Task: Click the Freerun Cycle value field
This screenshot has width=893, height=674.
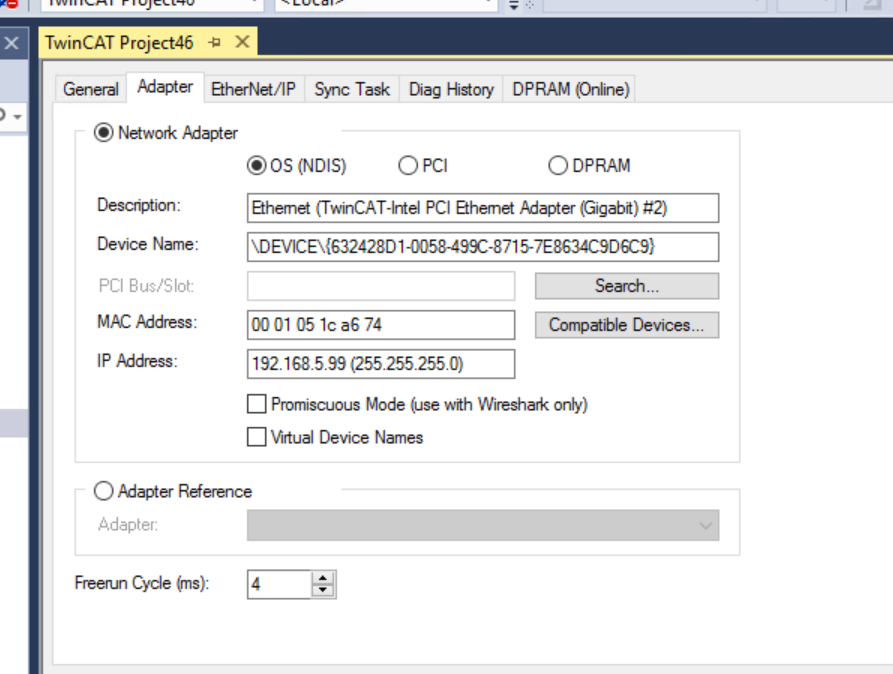Action: click(279, 585)
